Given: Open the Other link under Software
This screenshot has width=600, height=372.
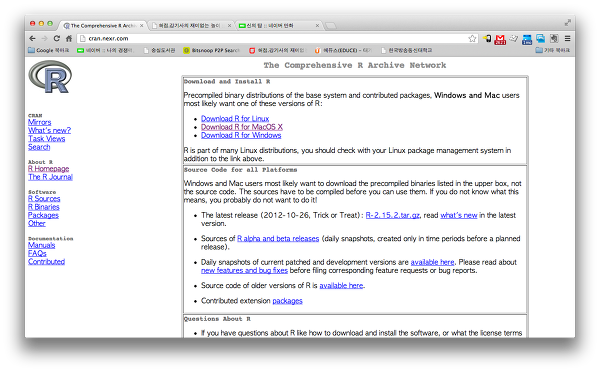Looking at the screenshot, I should (37, 224).
